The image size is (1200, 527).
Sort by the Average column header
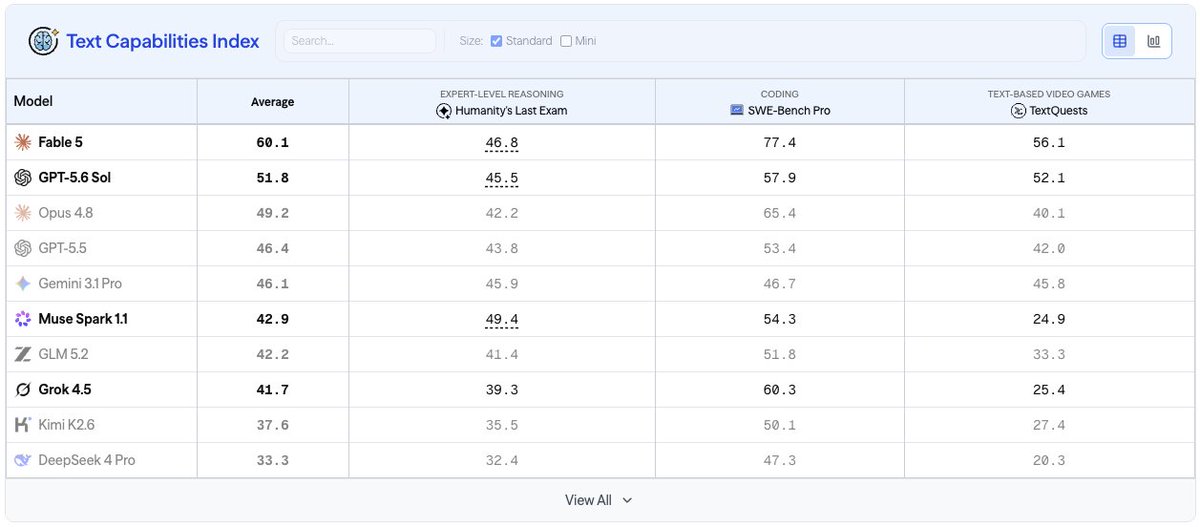pyautogui.click(x=272, y=102)
